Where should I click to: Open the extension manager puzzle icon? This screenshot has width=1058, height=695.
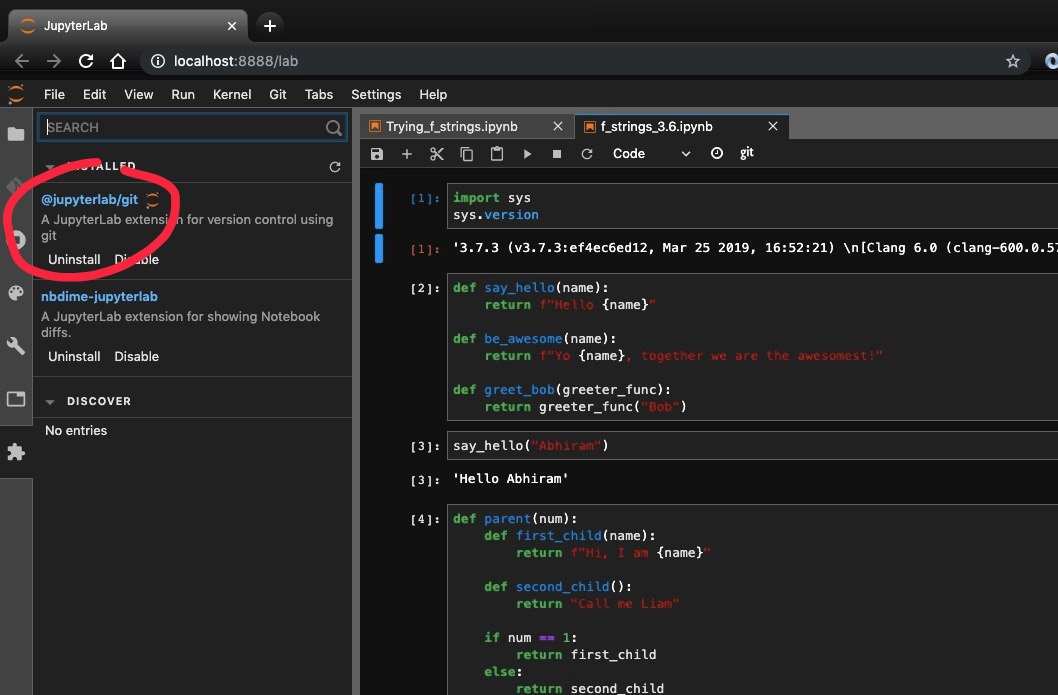[16, 452]
